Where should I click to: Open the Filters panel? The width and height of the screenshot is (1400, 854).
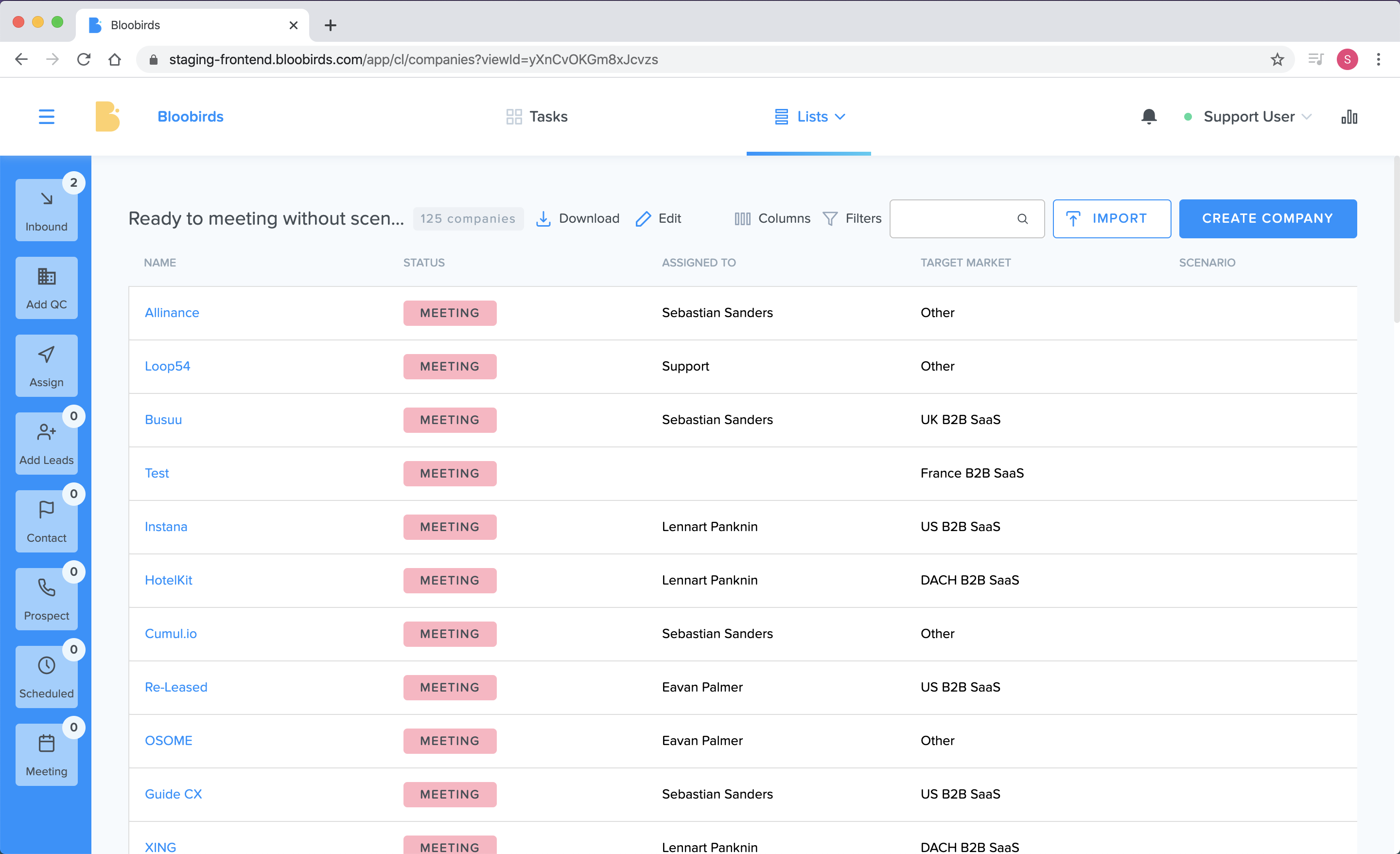[x=852, y=218]
